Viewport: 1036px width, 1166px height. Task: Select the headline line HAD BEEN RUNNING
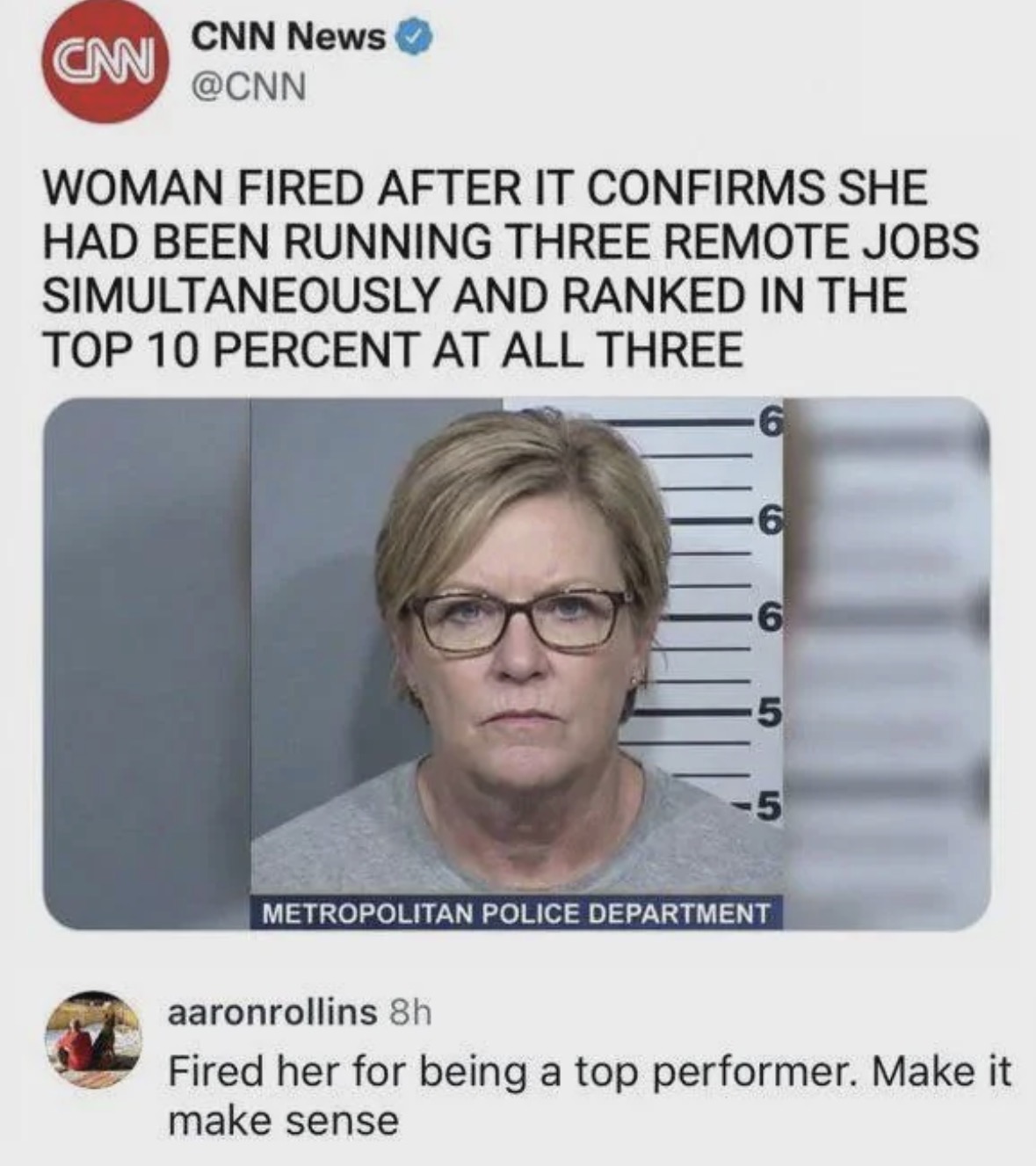(511, 243)
